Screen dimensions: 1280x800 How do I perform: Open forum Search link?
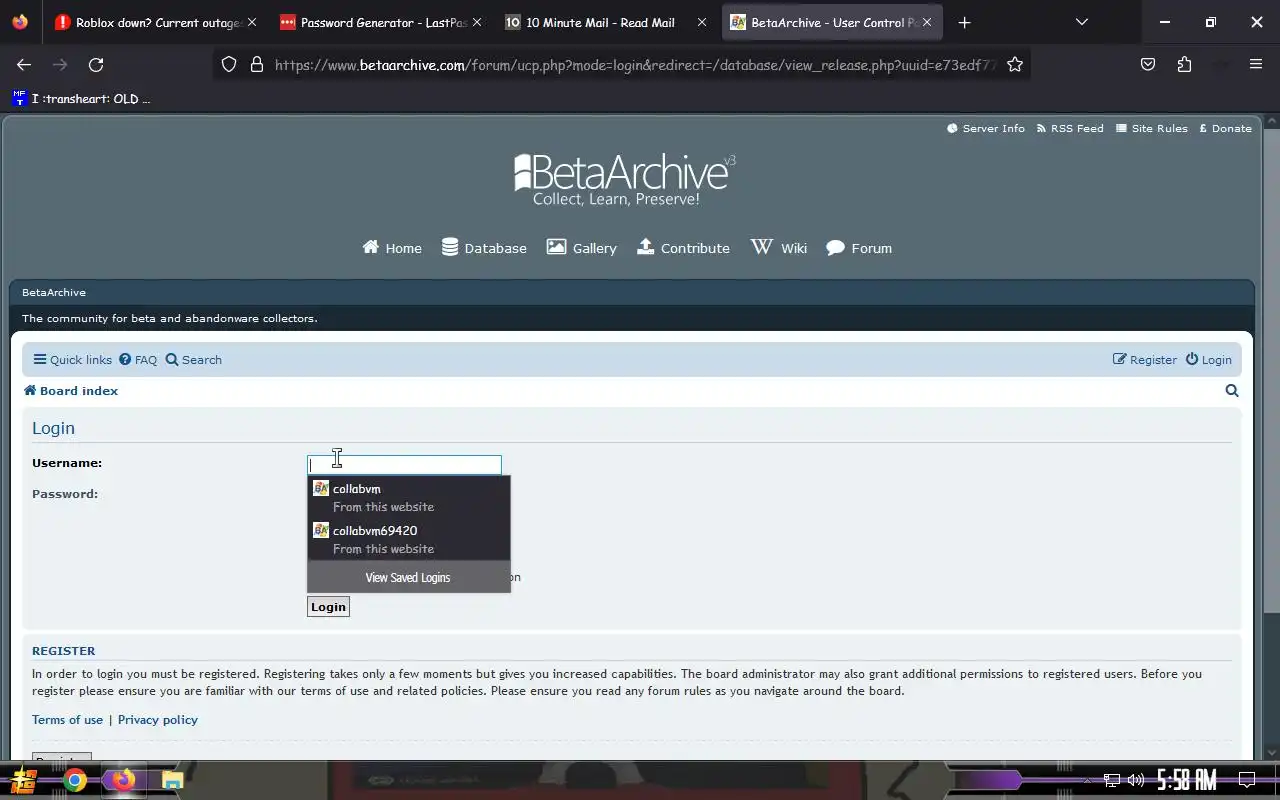(x=194, y=360)
